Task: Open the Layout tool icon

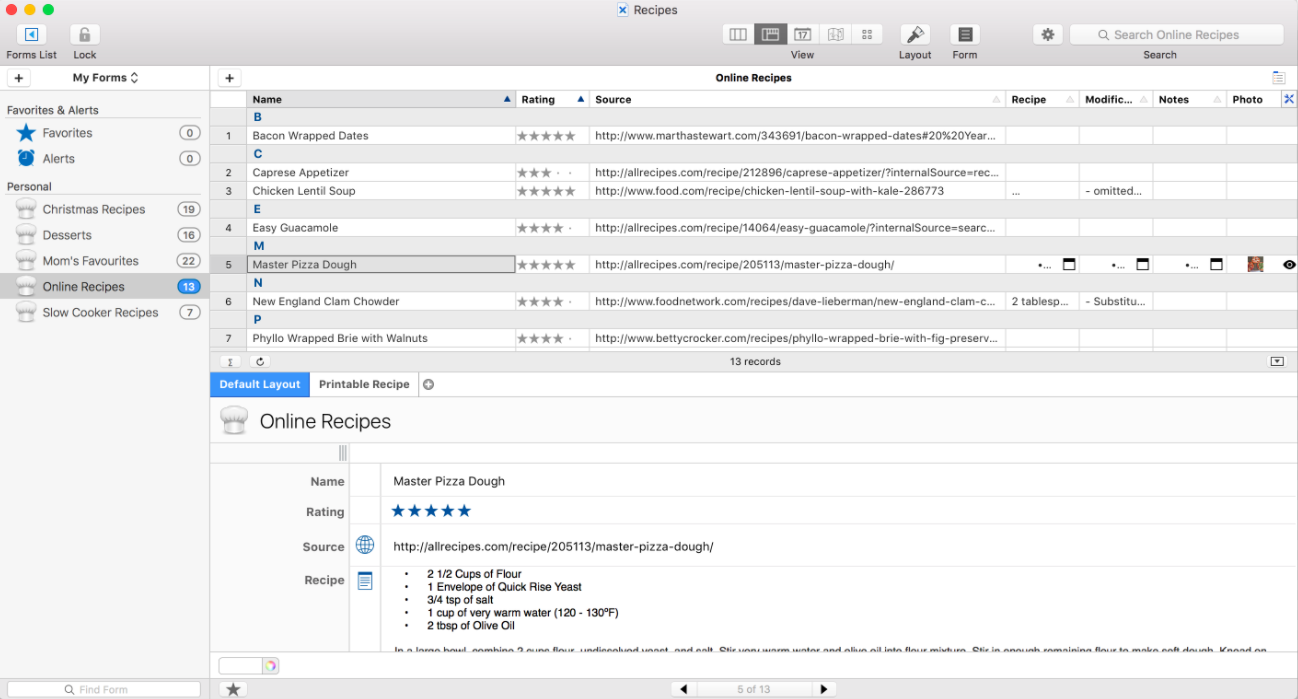Action: click(x=915, y=35)
